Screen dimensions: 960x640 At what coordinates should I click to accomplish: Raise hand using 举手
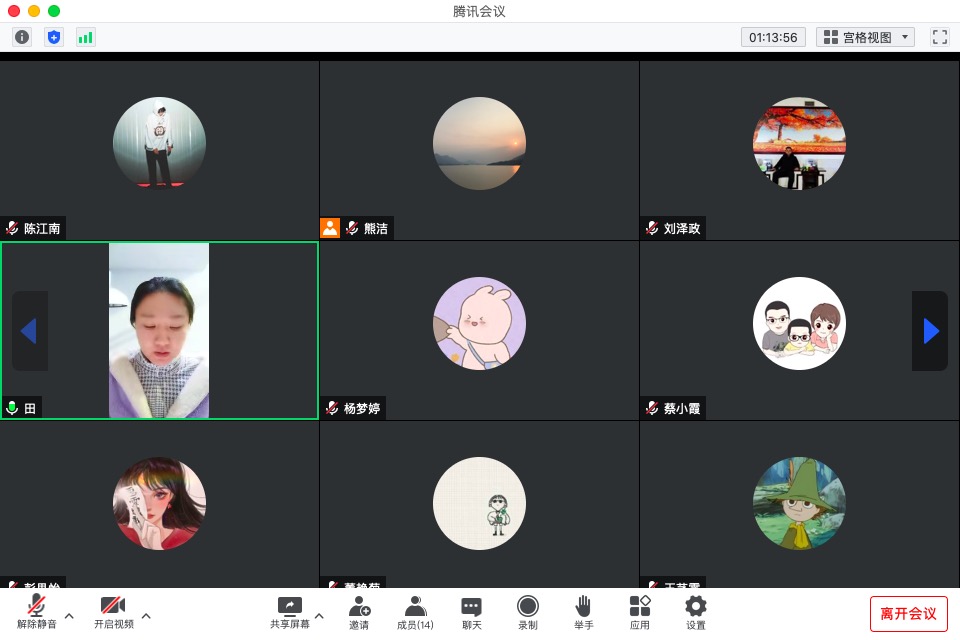[x=583, y=612]
